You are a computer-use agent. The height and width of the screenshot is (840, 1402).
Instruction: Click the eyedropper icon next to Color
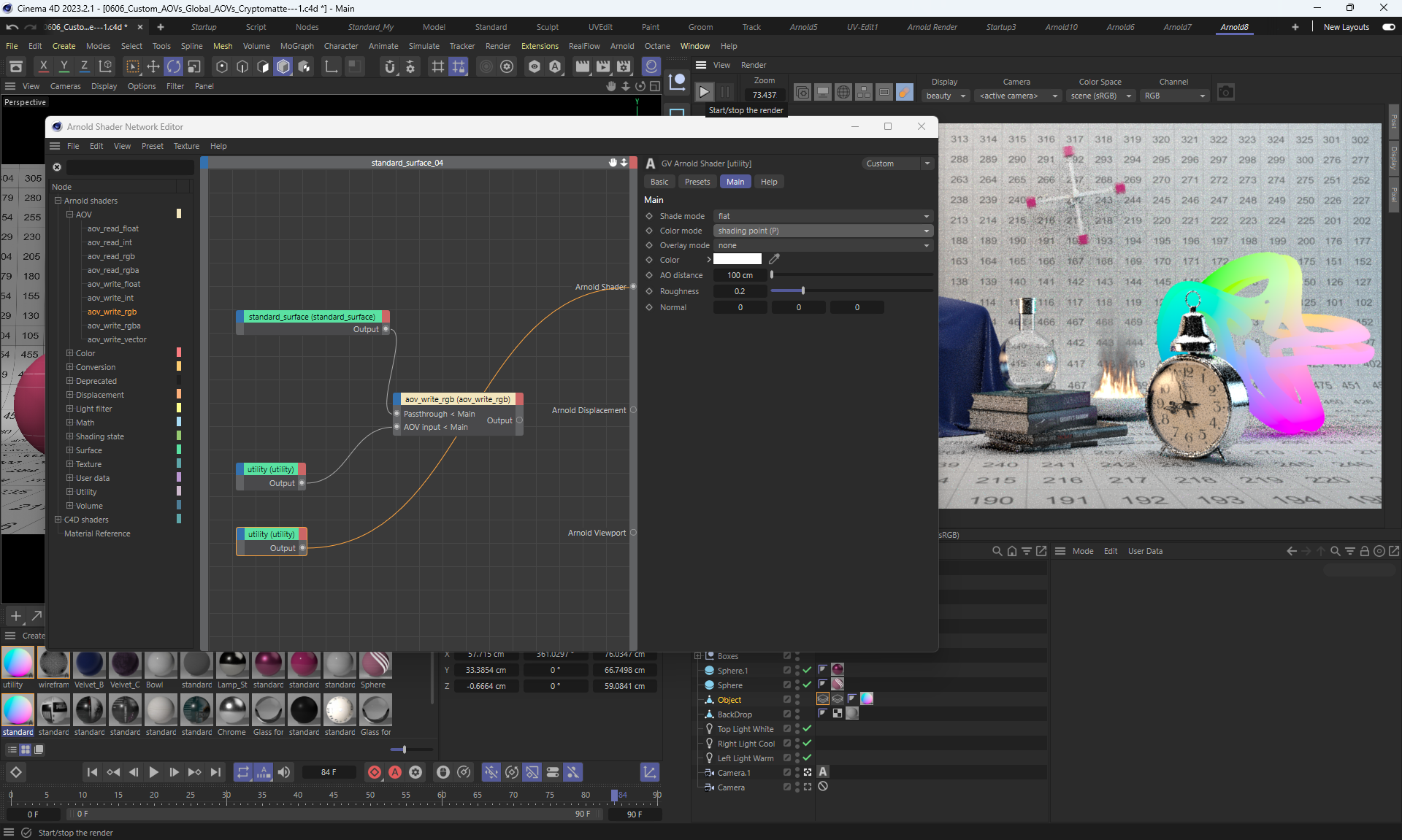pyautogui.click(x=774, y=259)
